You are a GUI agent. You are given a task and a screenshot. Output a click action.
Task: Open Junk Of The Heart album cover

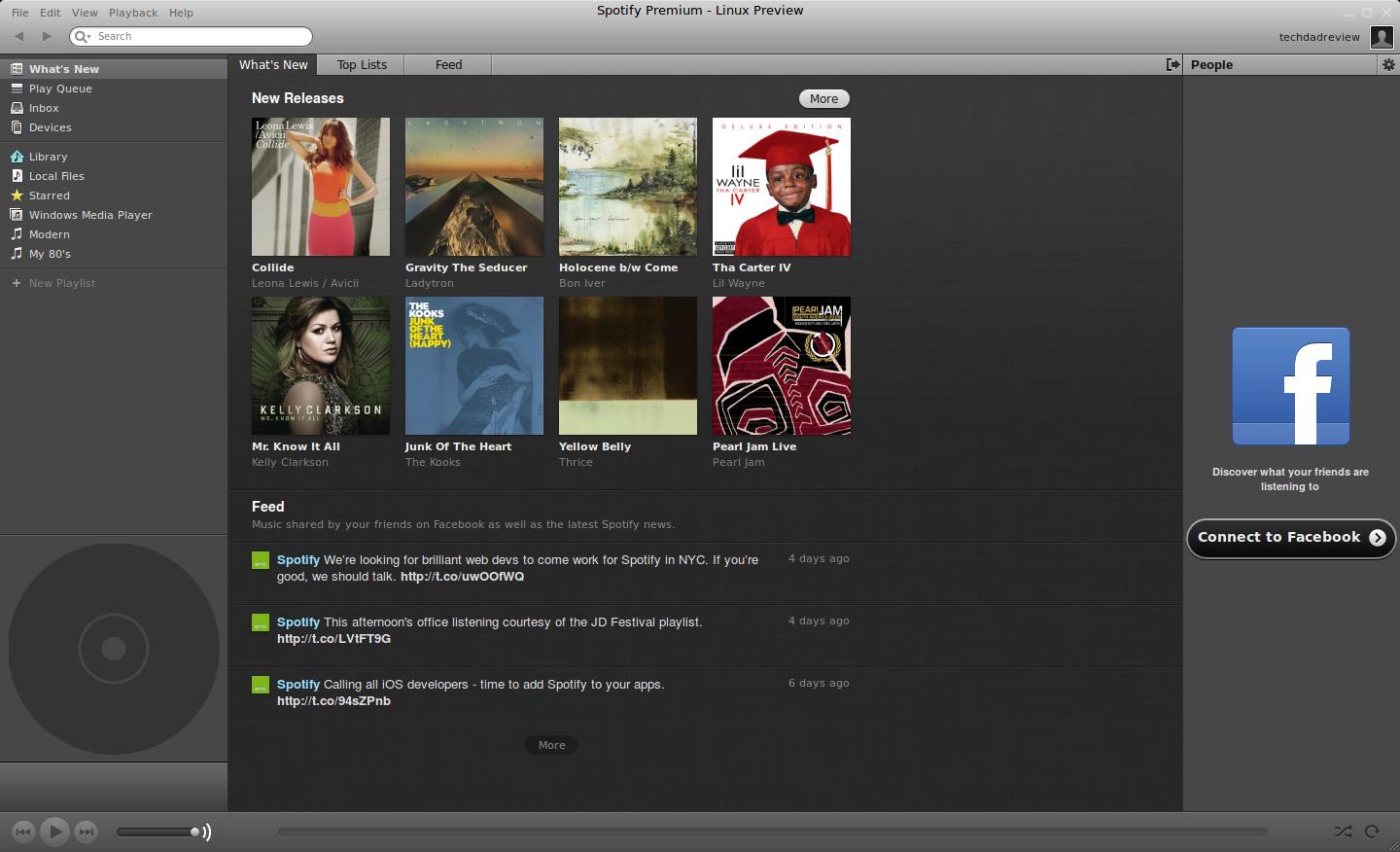(474, 366)
